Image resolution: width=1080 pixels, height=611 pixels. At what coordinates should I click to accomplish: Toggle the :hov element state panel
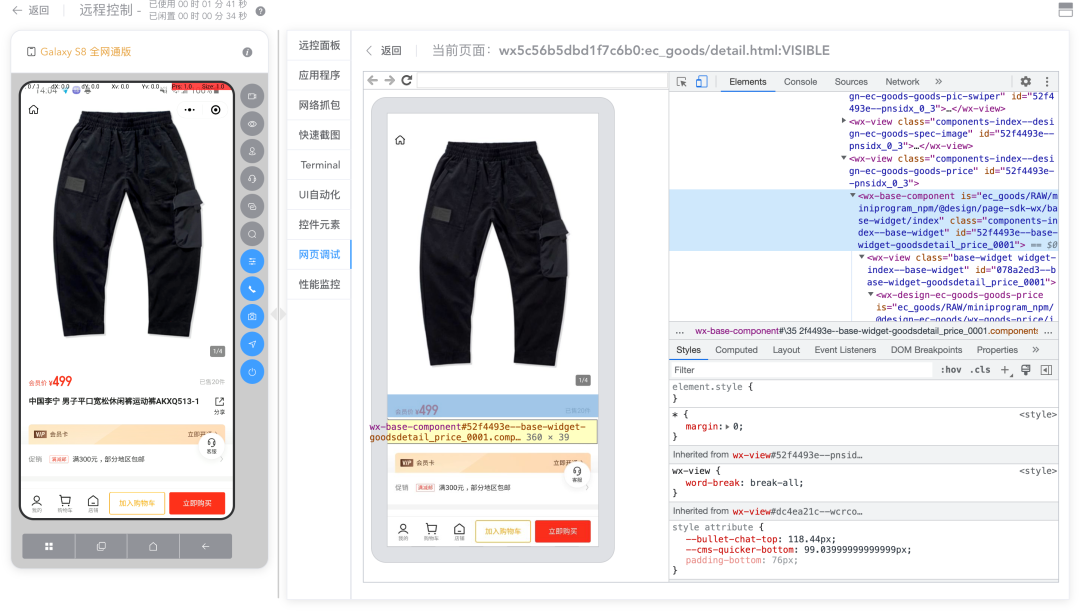[x=951, y=370]
